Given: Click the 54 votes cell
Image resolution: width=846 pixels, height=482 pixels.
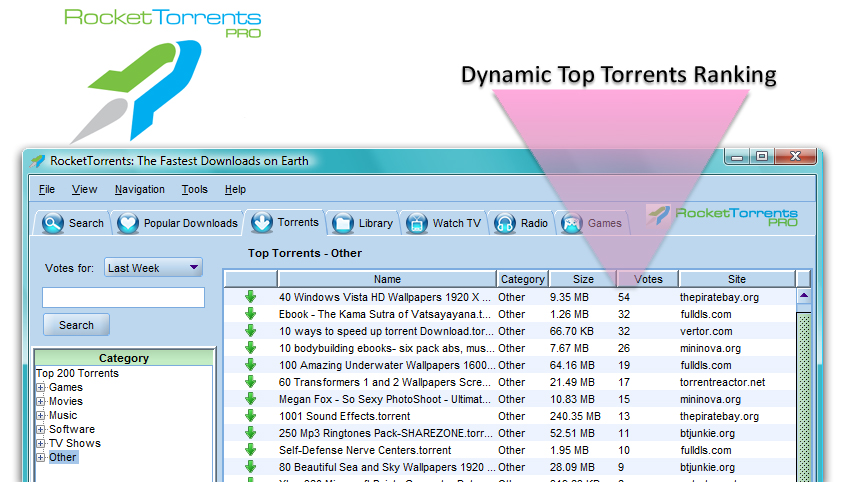Looking at the screenshot, I should (624, 297).
